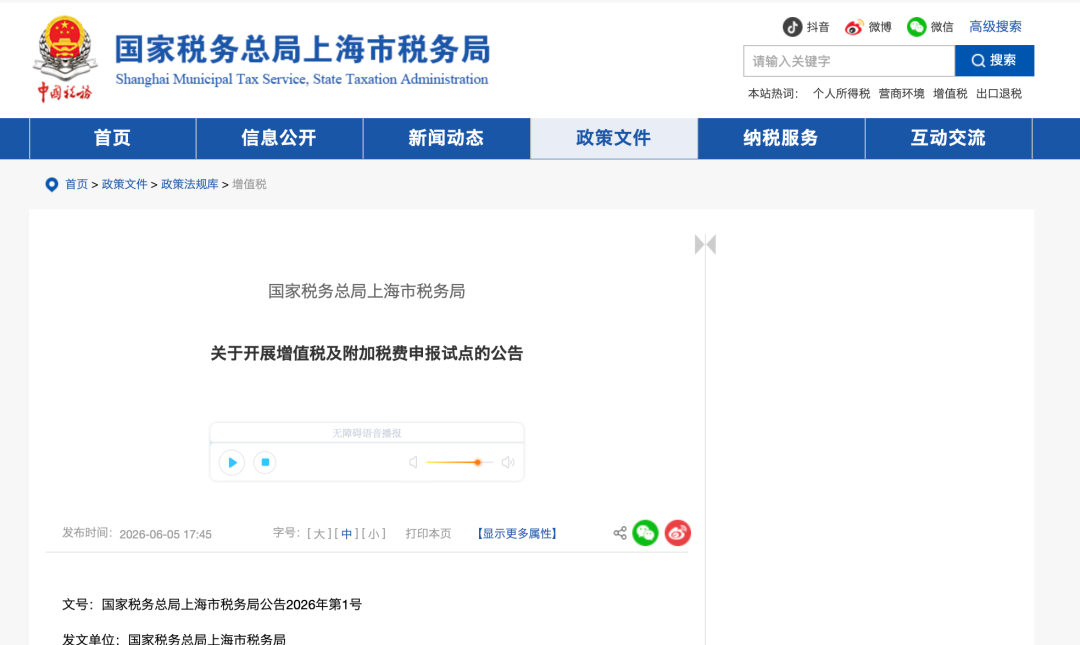Click 首页 in breadcrumb
The height and width of the screenshot is (645, 1080).
click(76, 185)
